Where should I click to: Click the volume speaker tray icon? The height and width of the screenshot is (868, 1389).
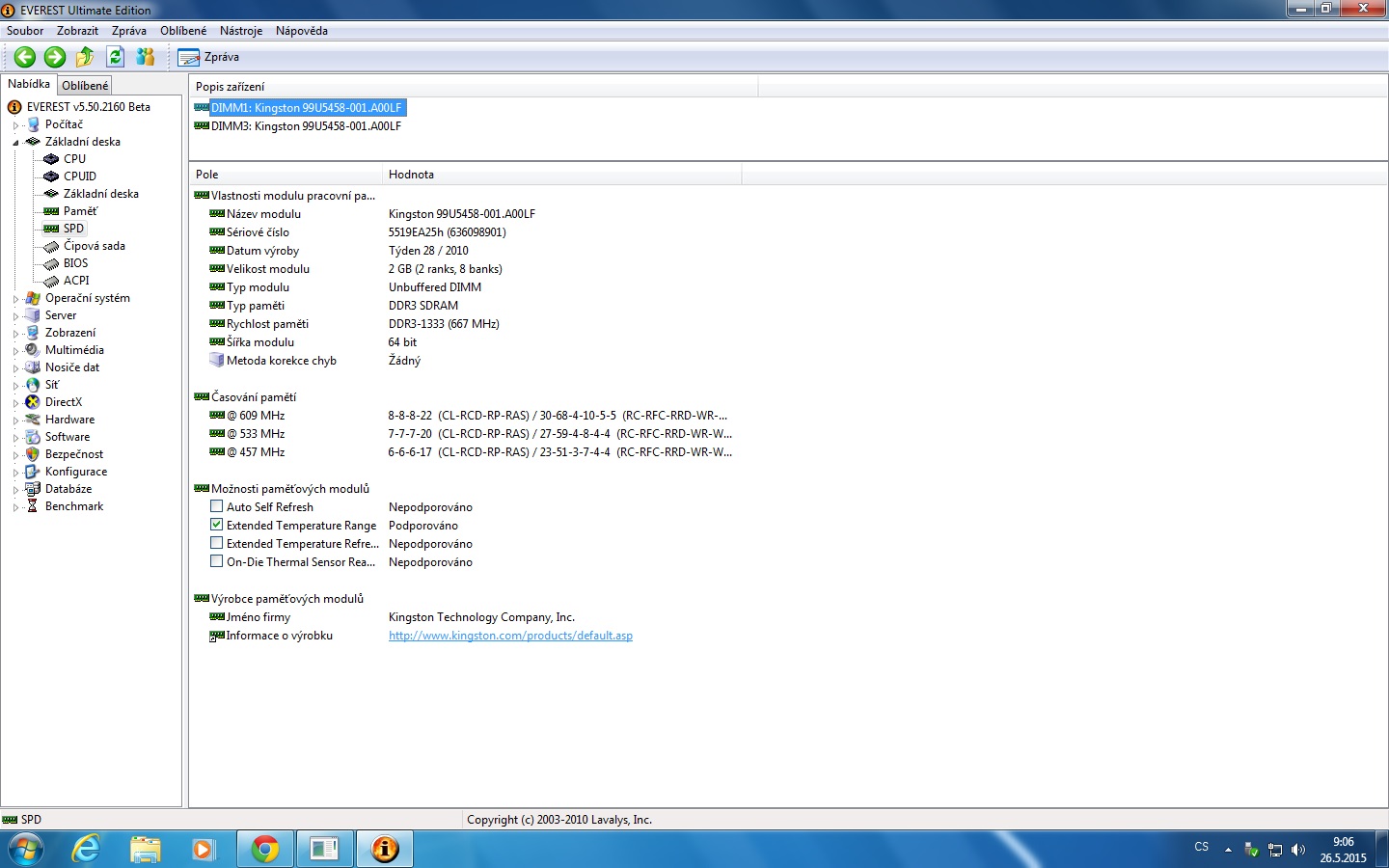(x=1298, y=850)
